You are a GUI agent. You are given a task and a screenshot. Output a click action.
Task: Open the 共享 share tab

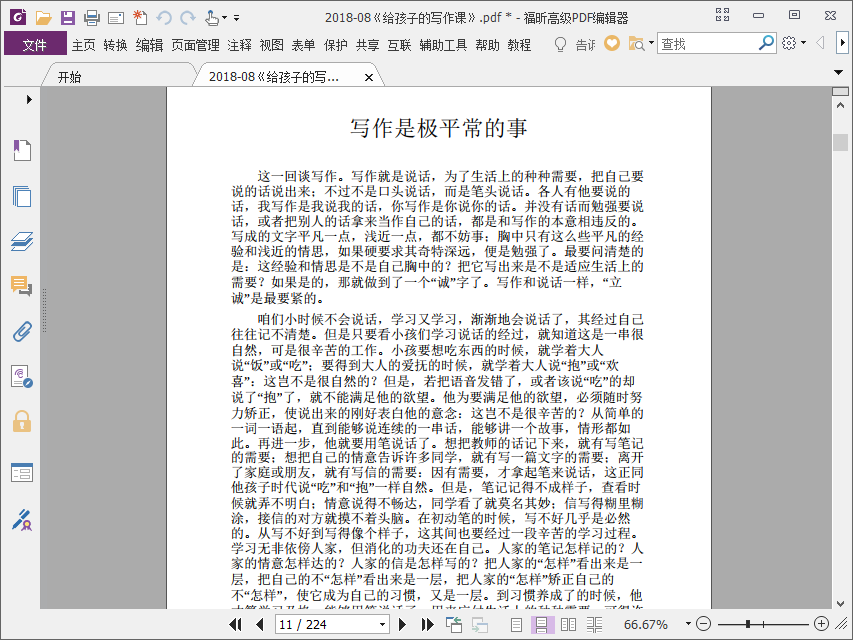click(x=368, y=45)
